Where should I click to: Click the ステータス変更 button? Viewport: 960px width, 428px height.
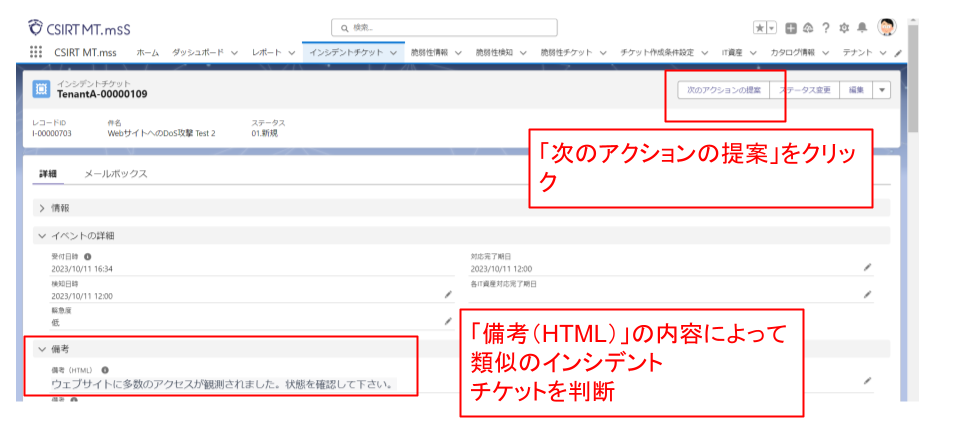click(804, 90)
